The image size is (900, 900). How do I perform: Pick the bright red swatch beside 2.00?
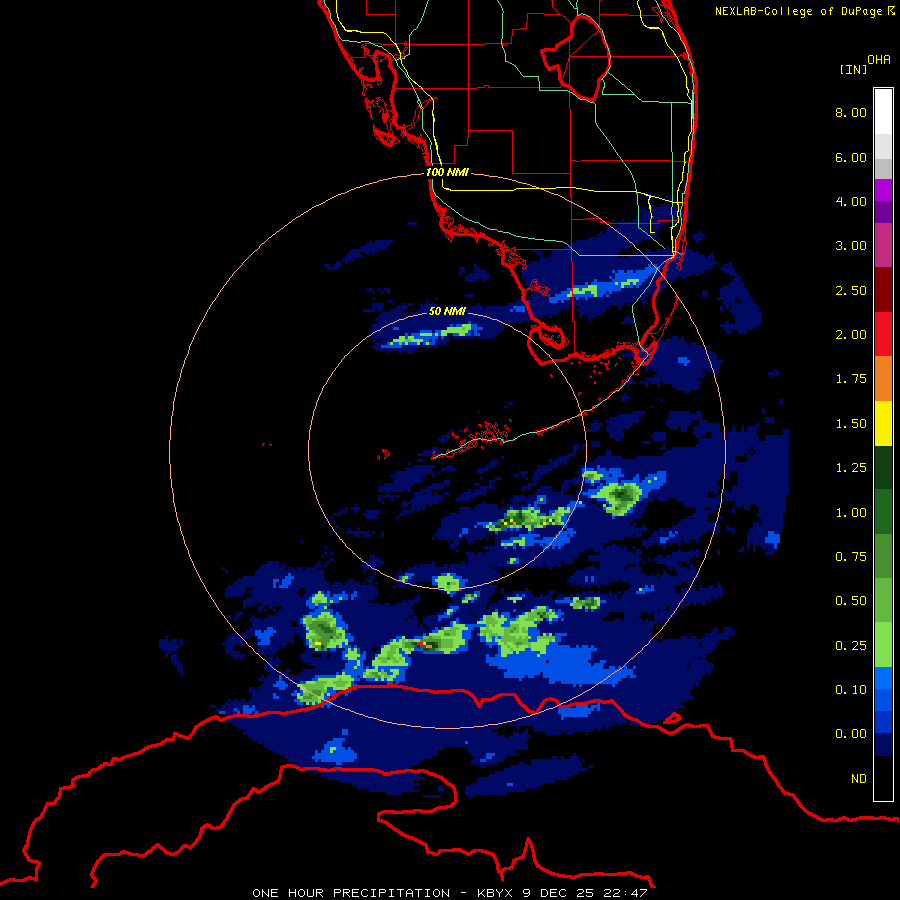[x=883, y=334]
